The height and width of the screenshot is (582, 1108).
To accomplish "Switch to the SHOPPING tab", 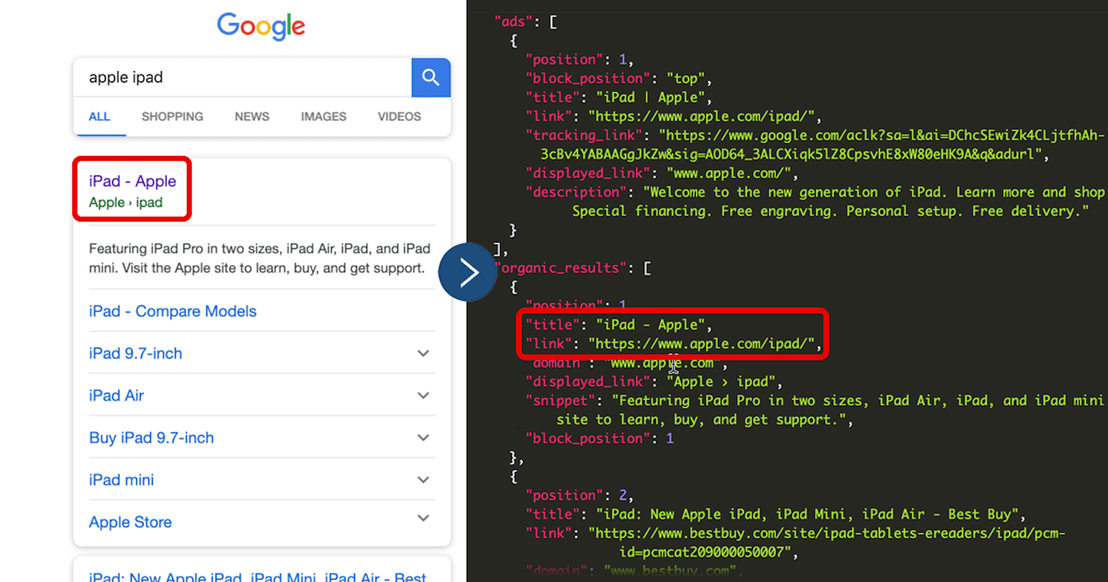I will pos(172,116).
